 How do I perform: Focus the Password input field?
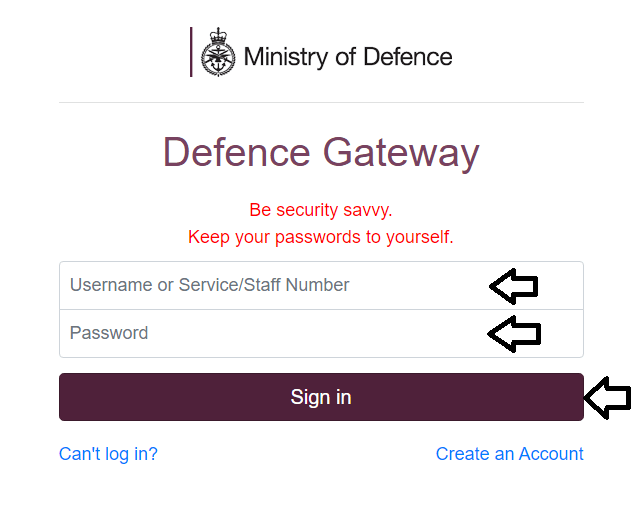tap(321, 333)
